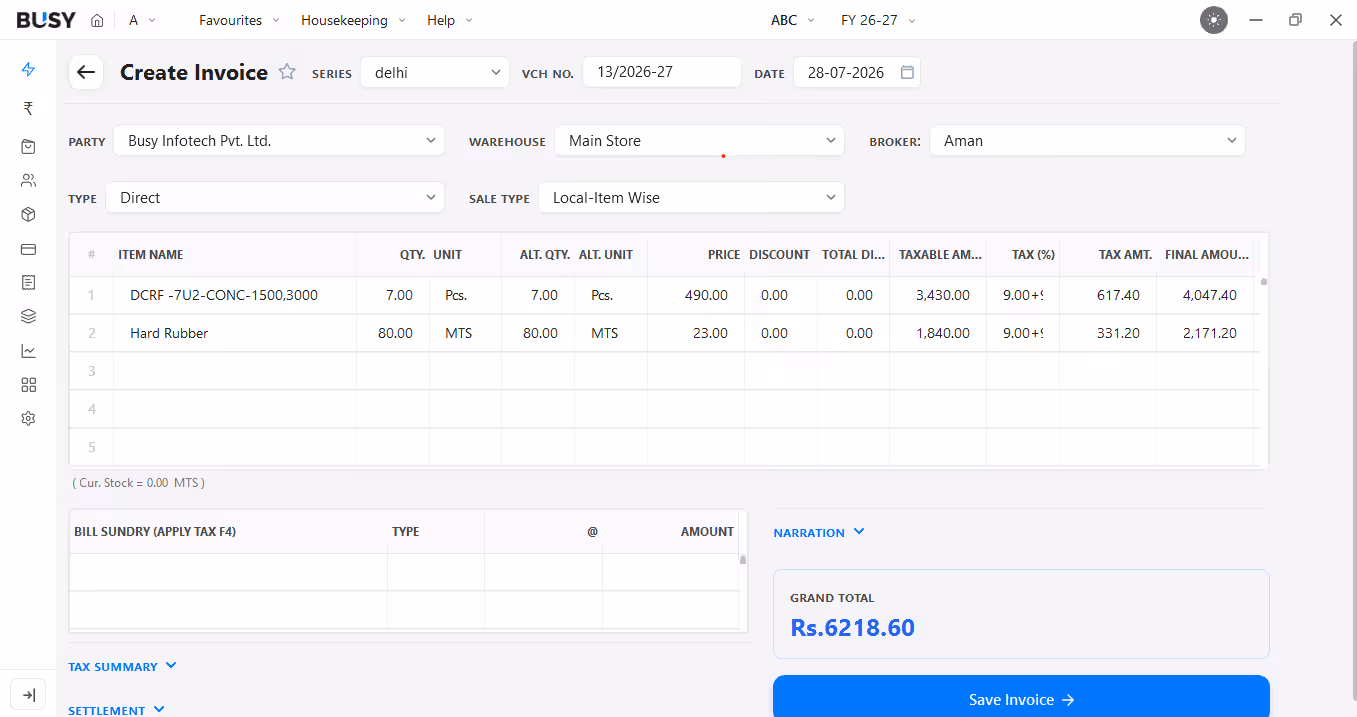Image resolution: width=1357 pixels, height=717 pixels.
Task: Open the Warehouse dropdown Main Store
Action: [x=699, y=141]
